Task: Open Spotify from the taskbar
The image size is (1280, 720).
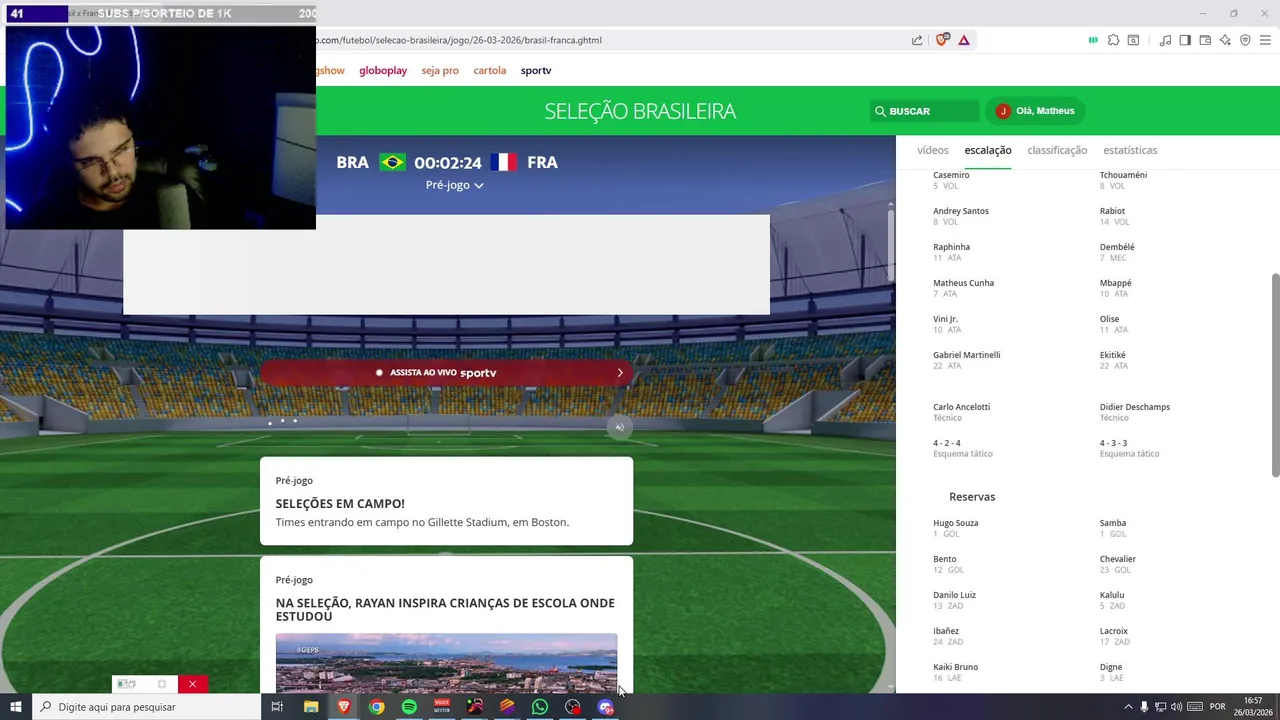Action: 409,707
